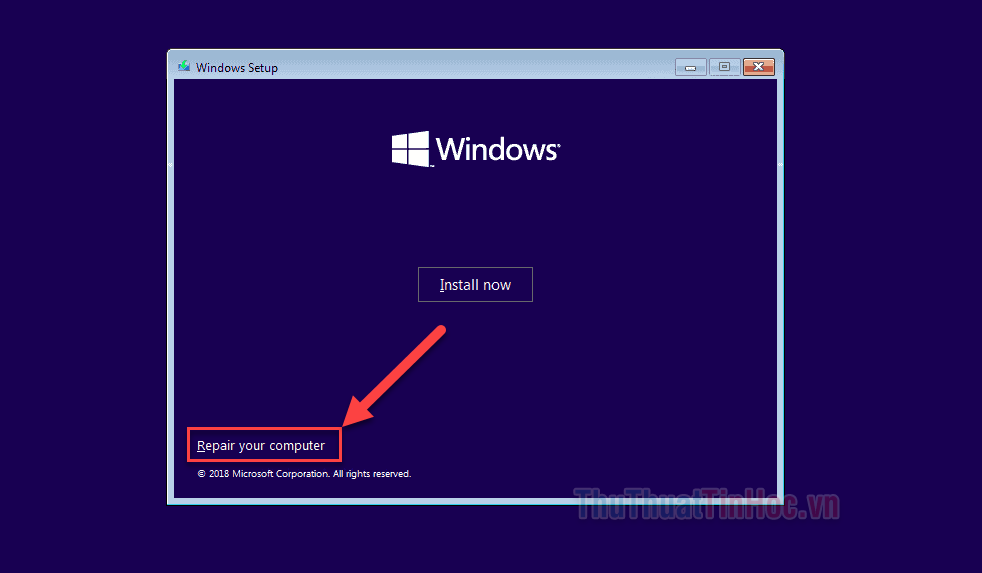Click the ThuThuatTinHoc.vn watermark

click(708, 507)
